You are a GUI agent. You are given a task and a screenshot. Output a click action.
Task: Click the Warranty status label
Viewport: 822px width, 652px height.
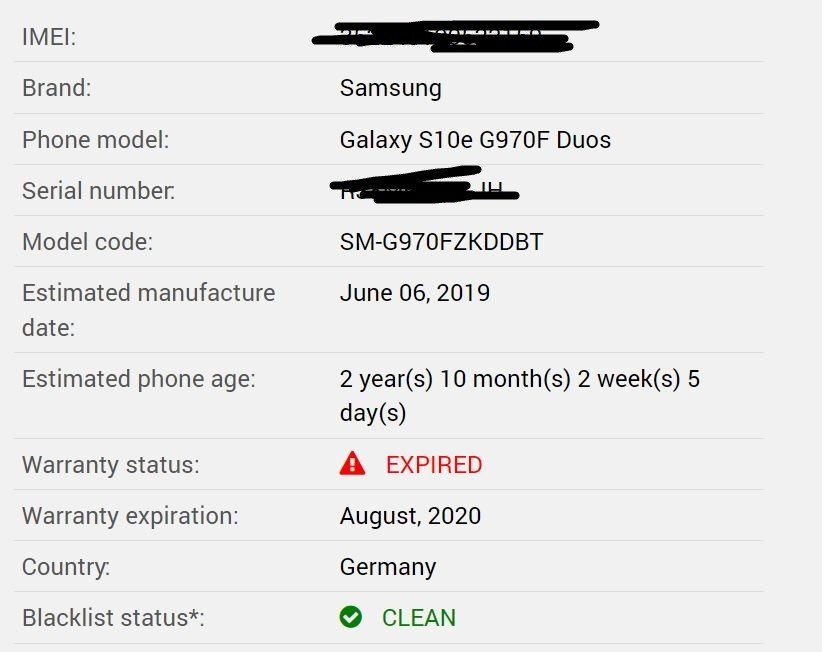click(x=111, y=465)
